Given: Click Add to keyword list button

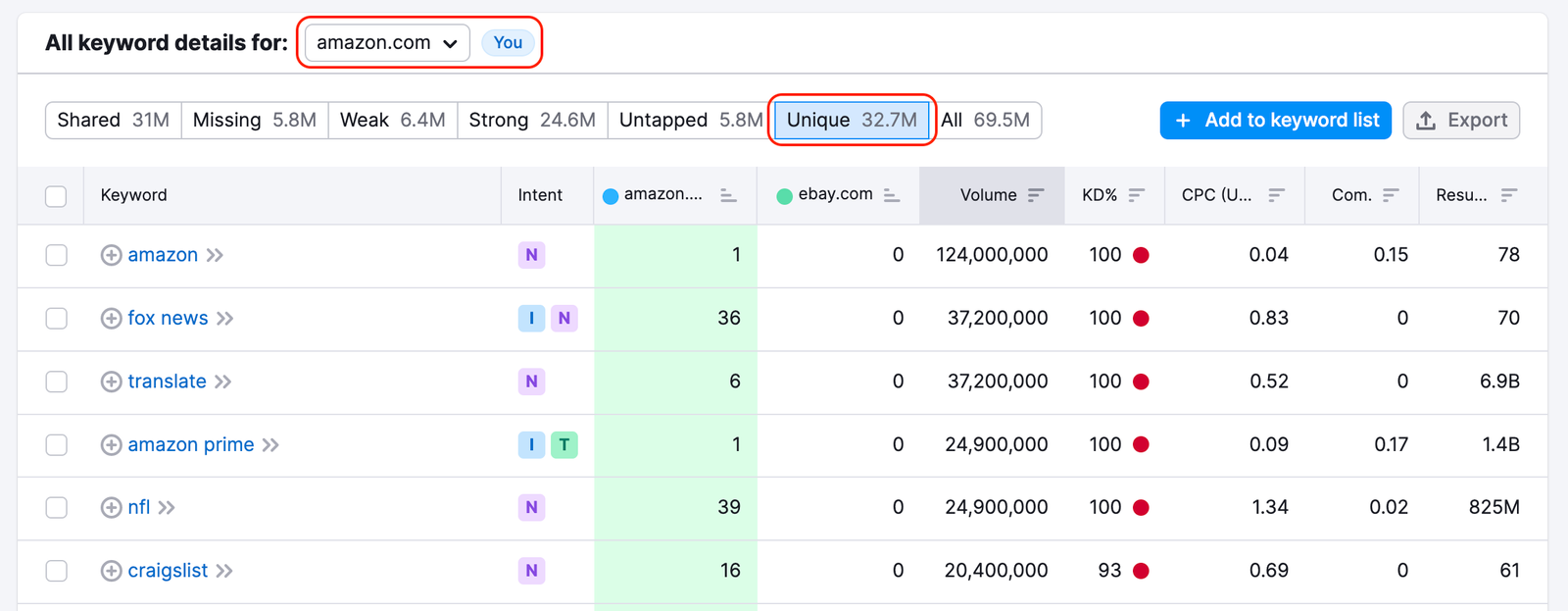Looking at the screenshot, I should [1276, 121].
